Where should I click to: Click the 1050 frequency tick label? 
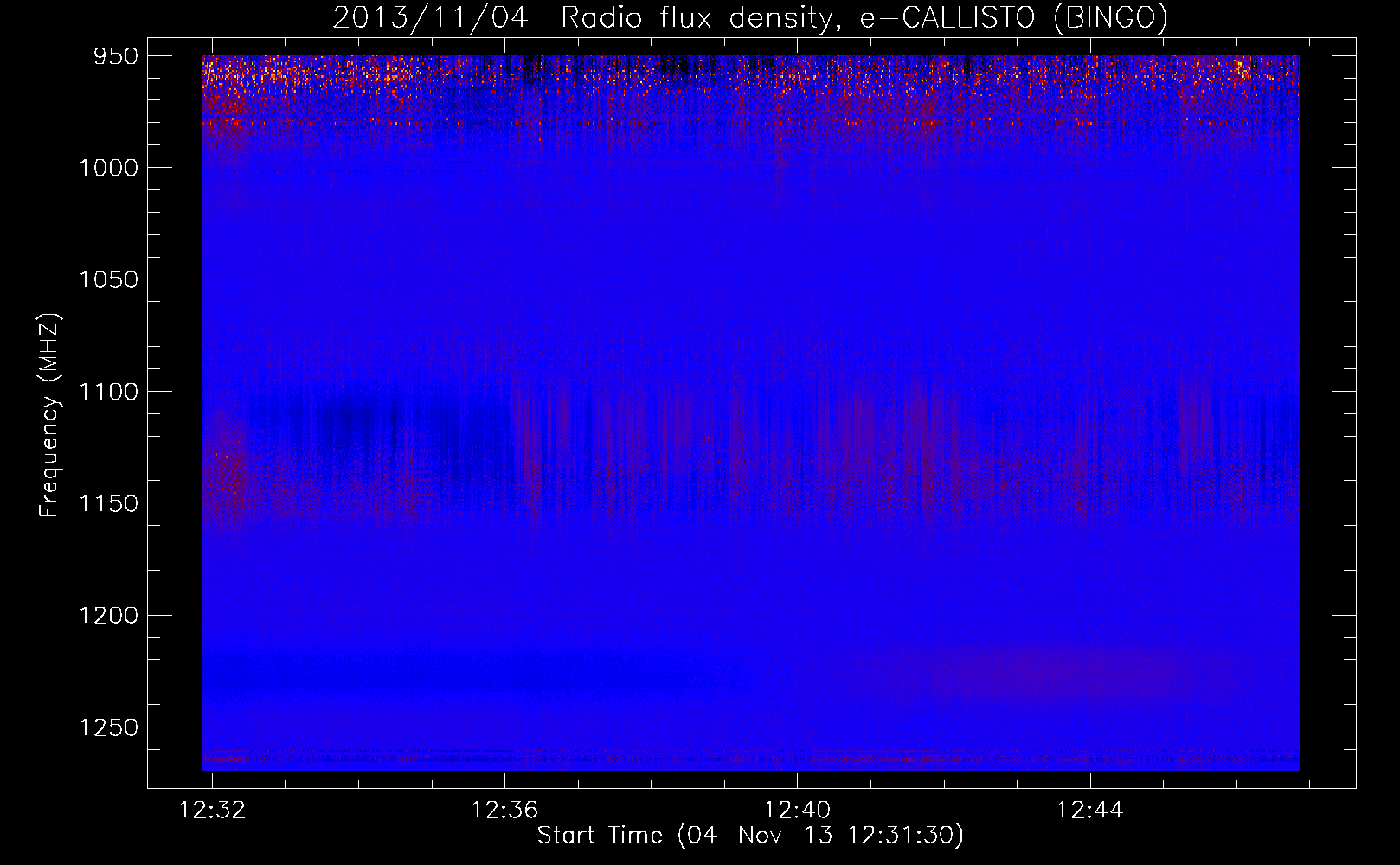coord(109,279)
